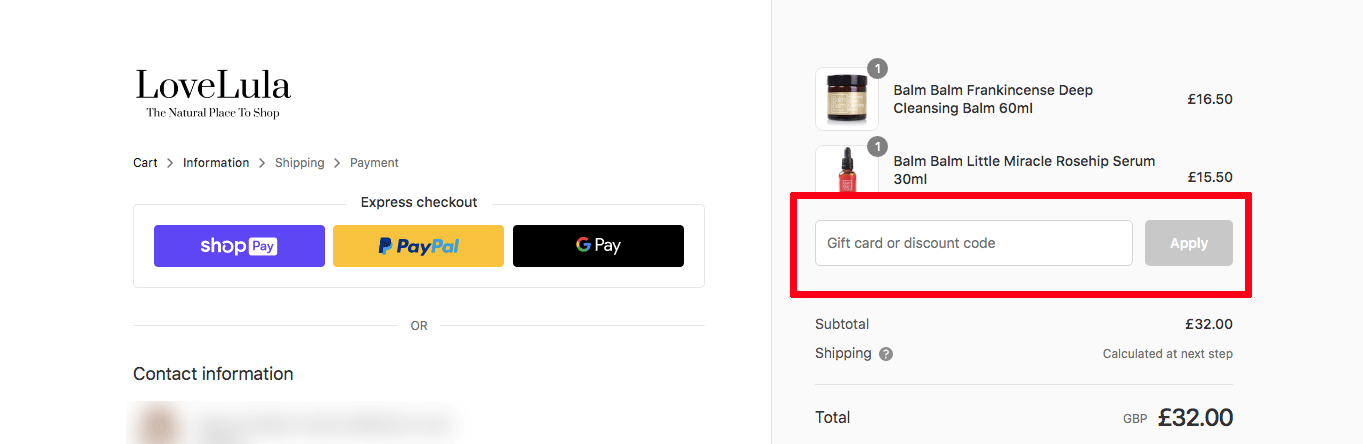
Task: Click the Gift card or discount code field
Action: pyautogui.click(x=974, y=243)
